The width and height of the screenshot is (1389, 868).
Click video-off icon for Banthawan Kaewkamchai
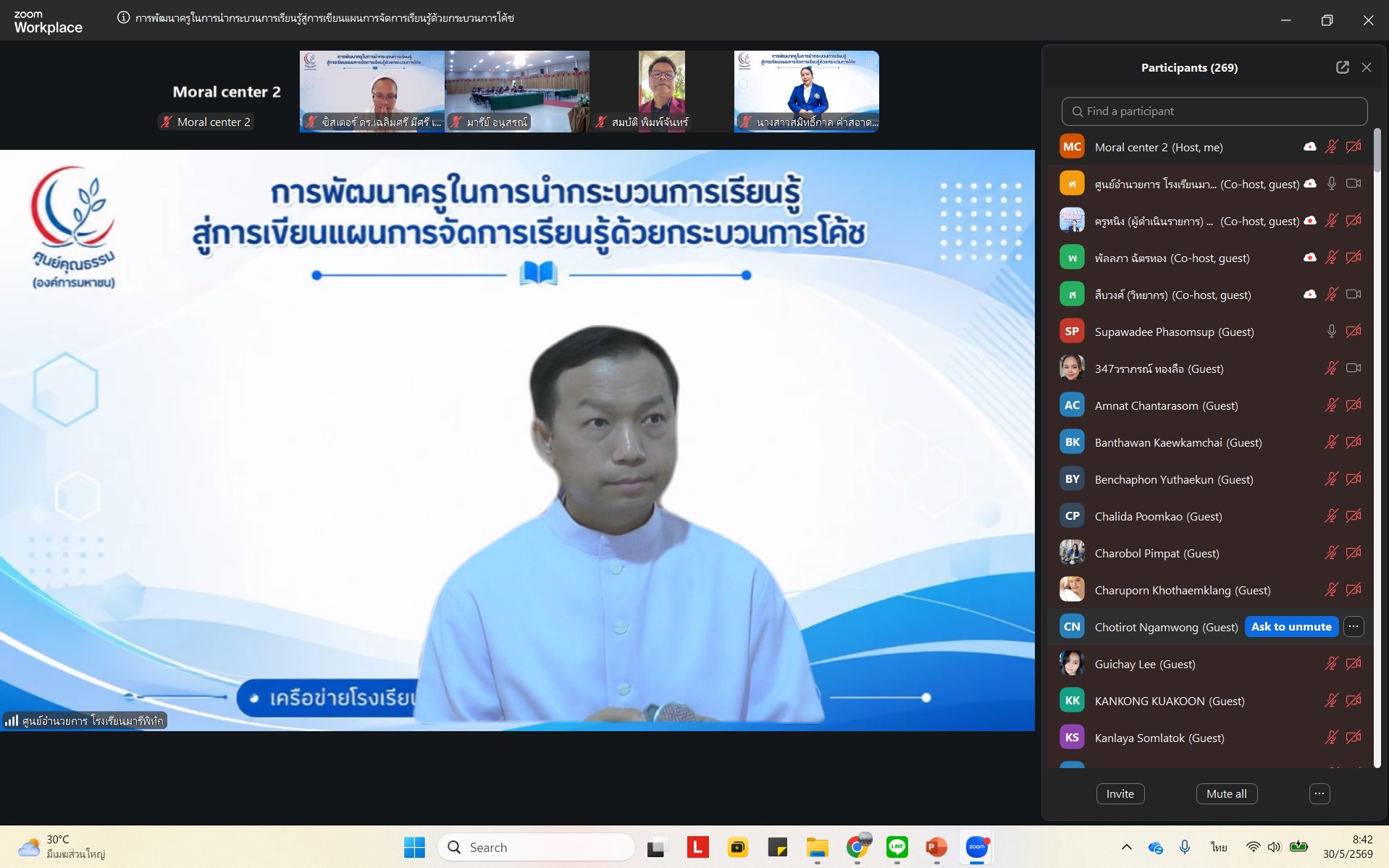coord(1354,442)
